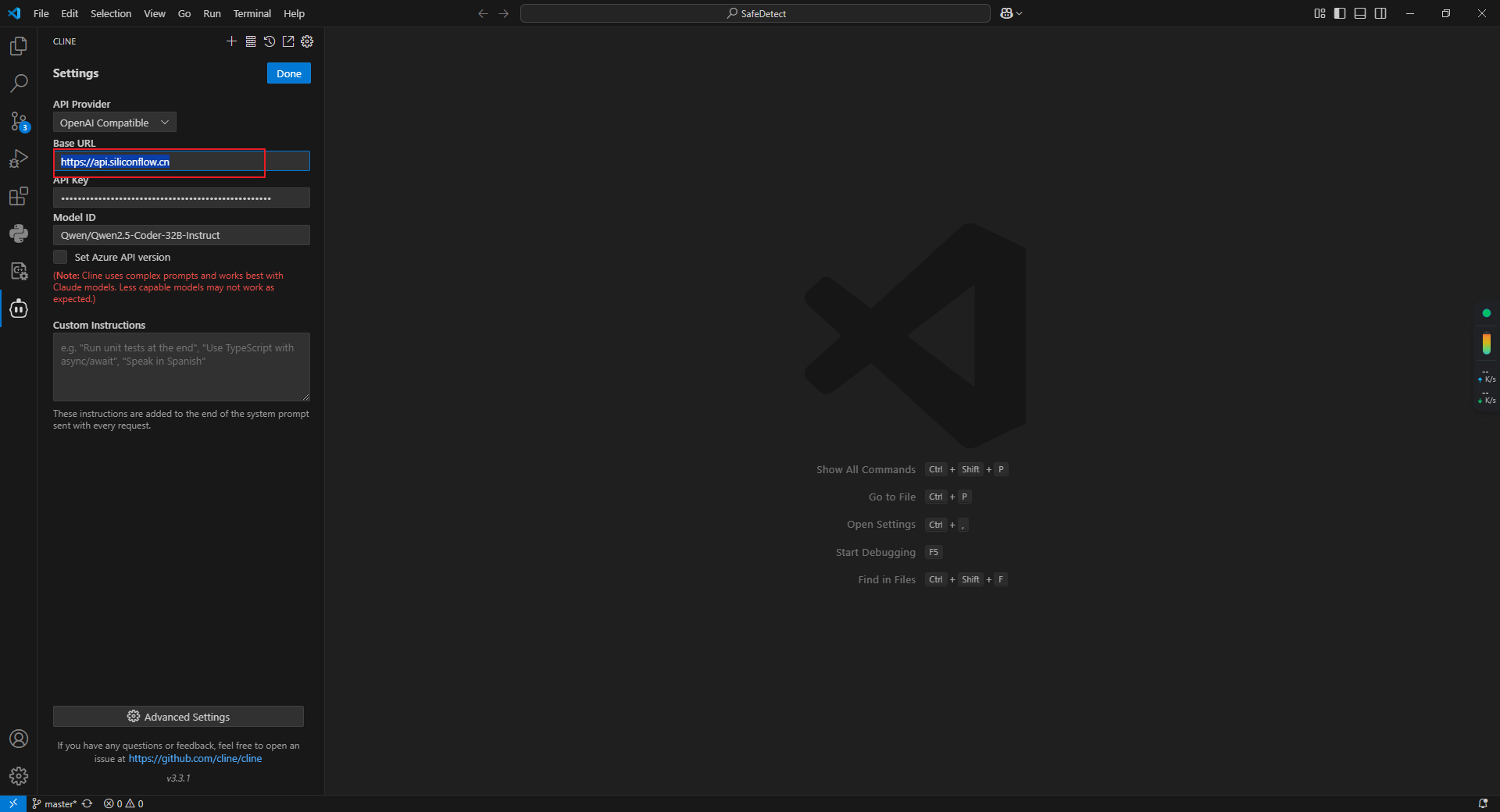Go forward with the navigation arrow
1500x812 pixels.
click(x=504, y=13)
